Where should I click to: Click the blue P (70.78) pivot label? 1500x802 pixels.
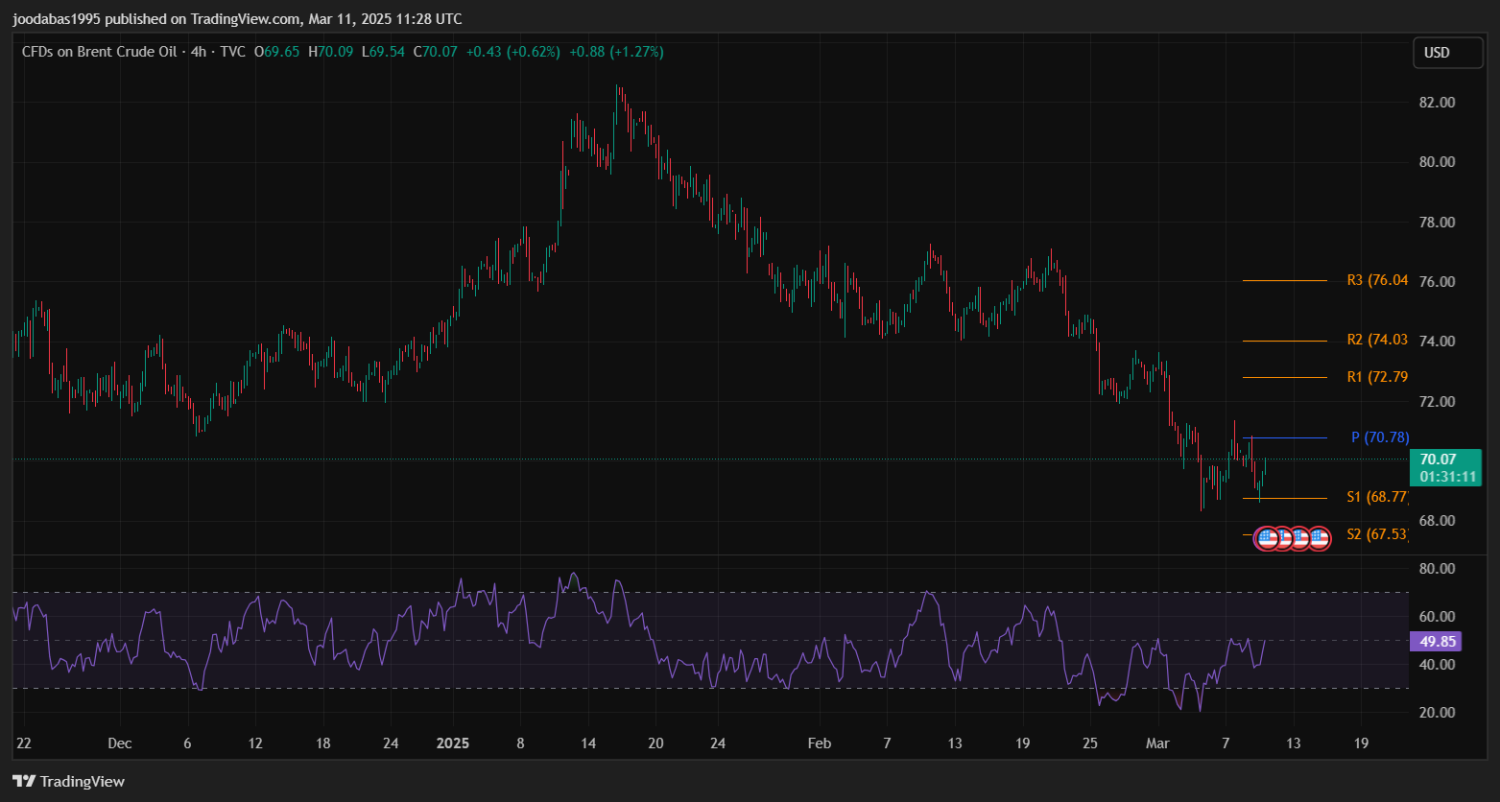[x=1380, y=437]
